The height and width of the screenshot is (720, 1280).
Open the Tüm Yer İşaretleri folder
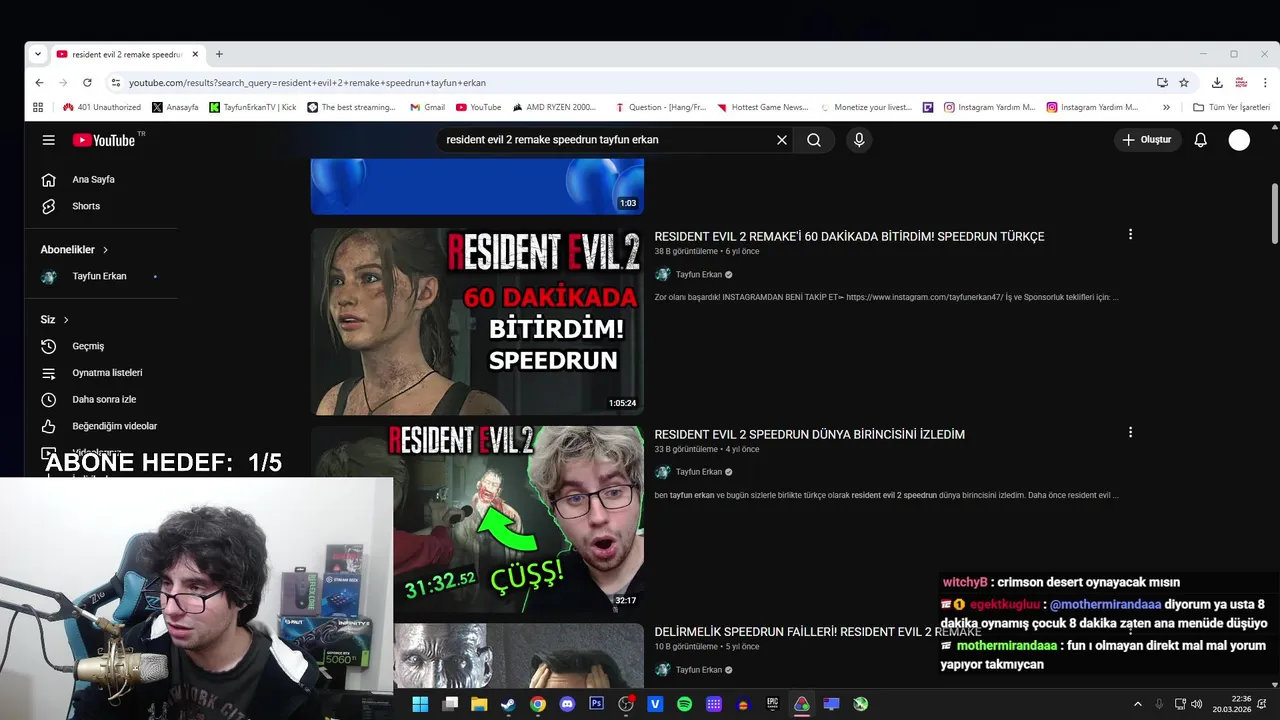pyautogui.click(x=1231, y=107)
